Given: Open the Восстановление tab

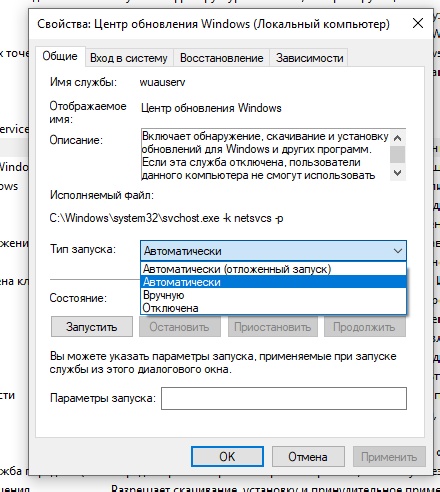Looking at the screenshot, I should tap(222, 58).
